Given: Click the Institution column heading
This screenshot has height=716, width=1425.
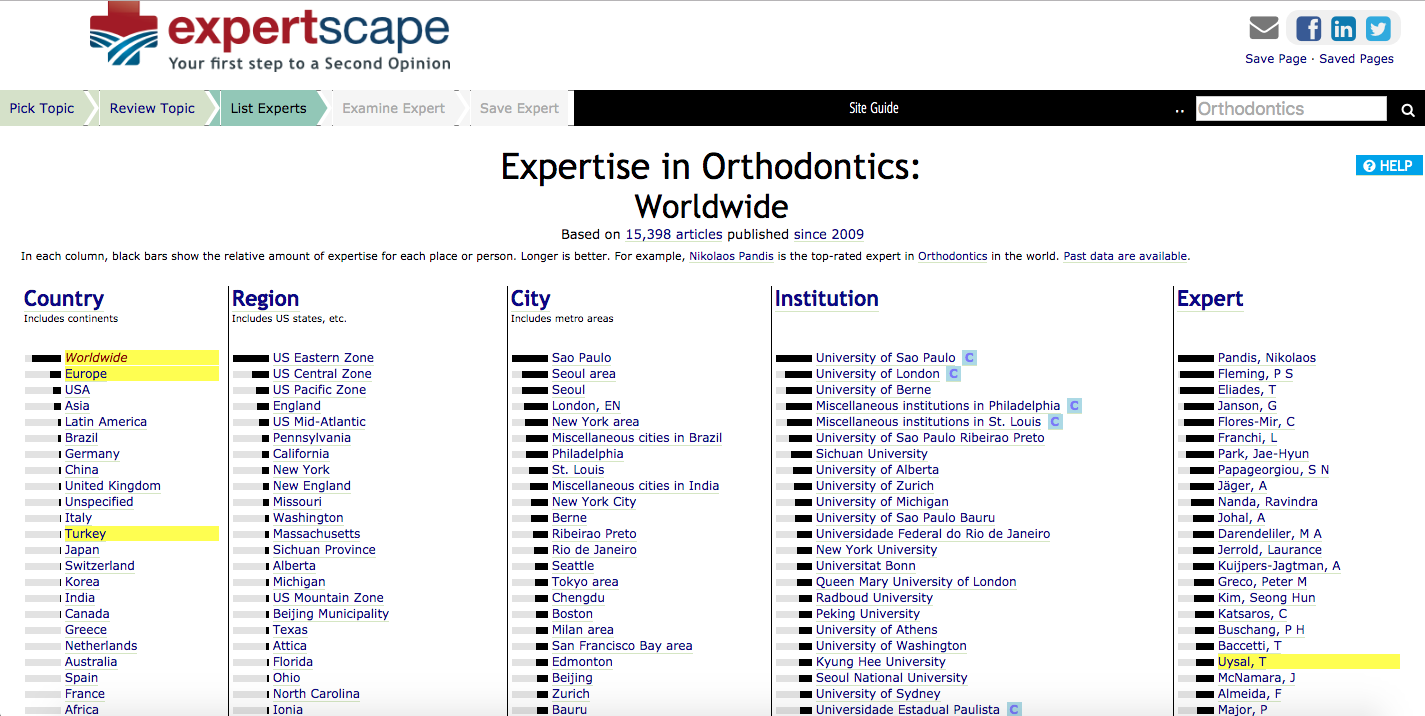Looking at the screenshot, I should pos(826,299).
